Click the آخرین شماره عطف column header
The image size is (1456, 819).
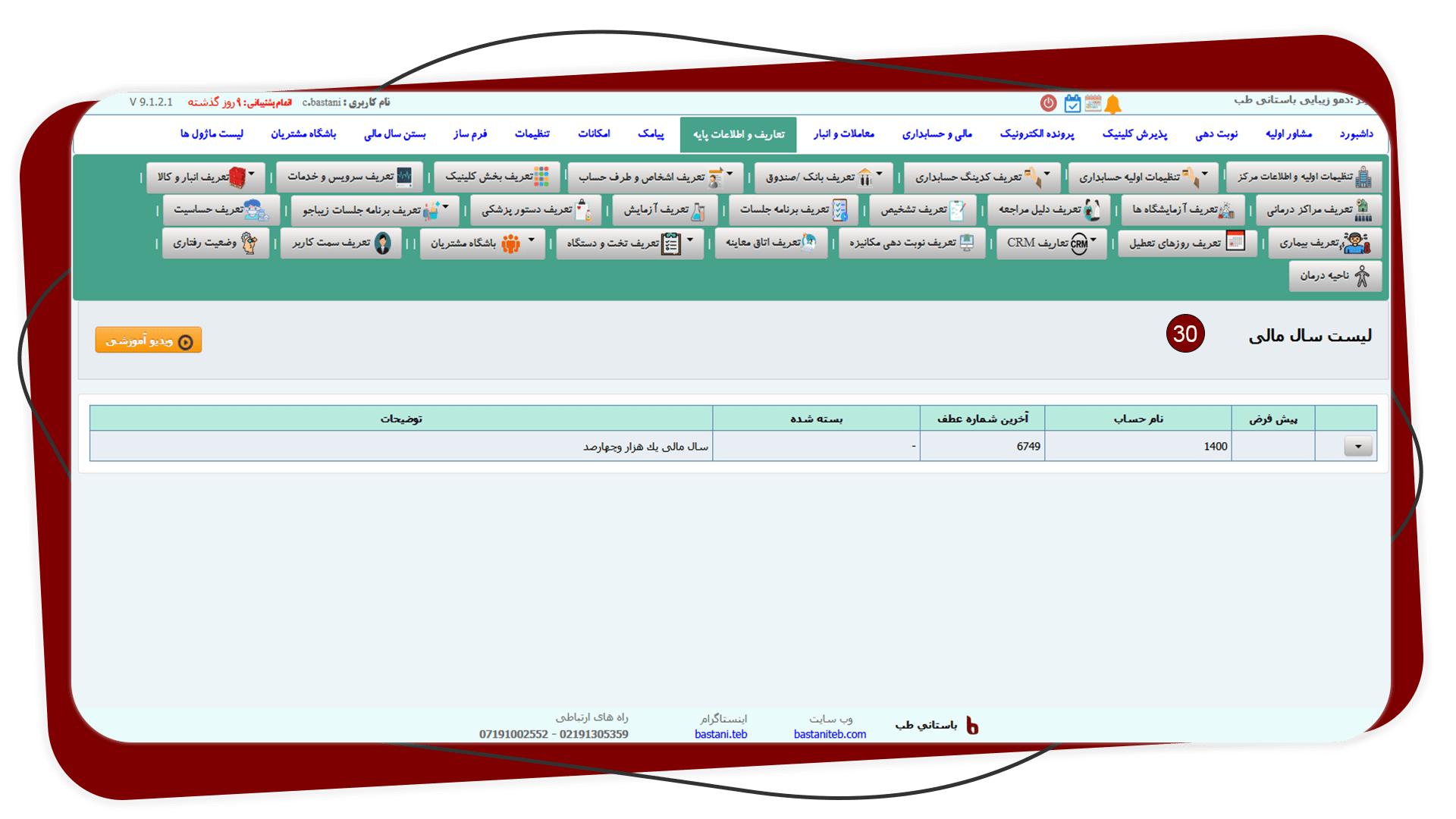click(x=982, y=419)
